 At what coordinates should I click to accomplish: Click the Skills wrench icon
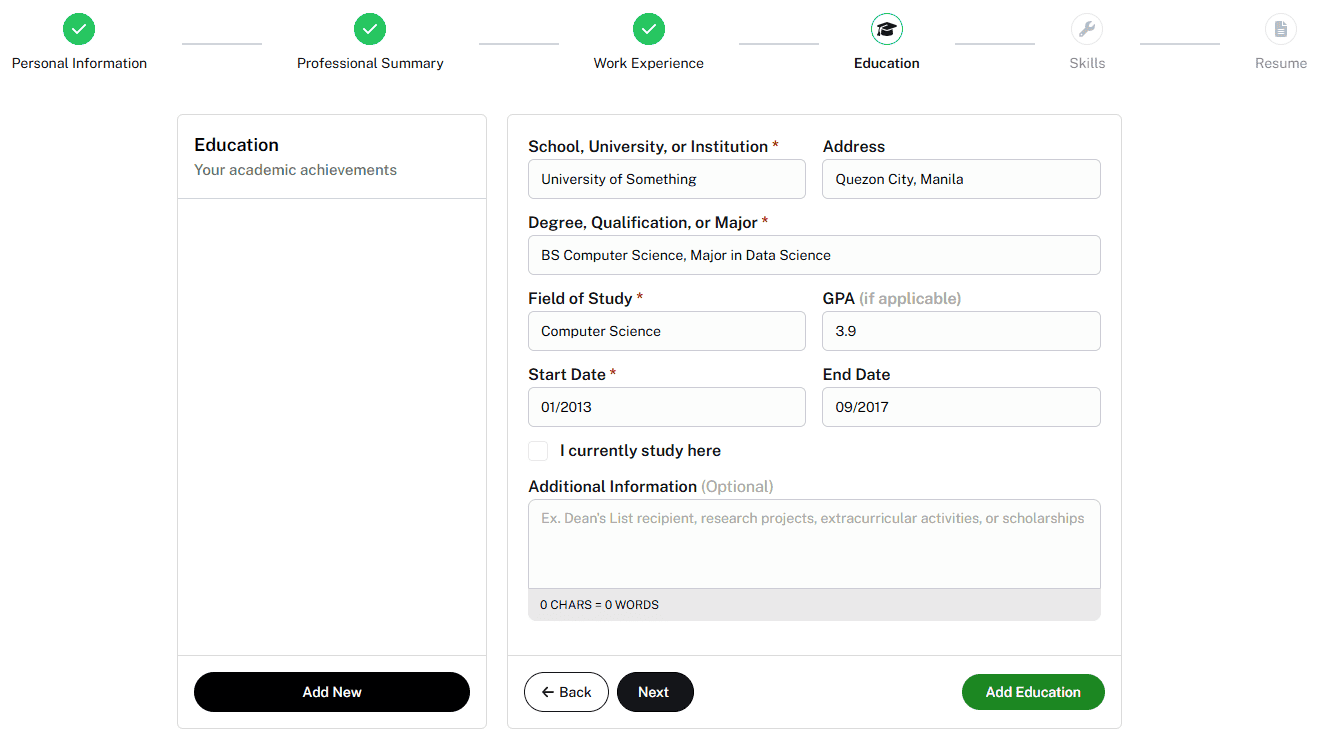point(1087,29)
